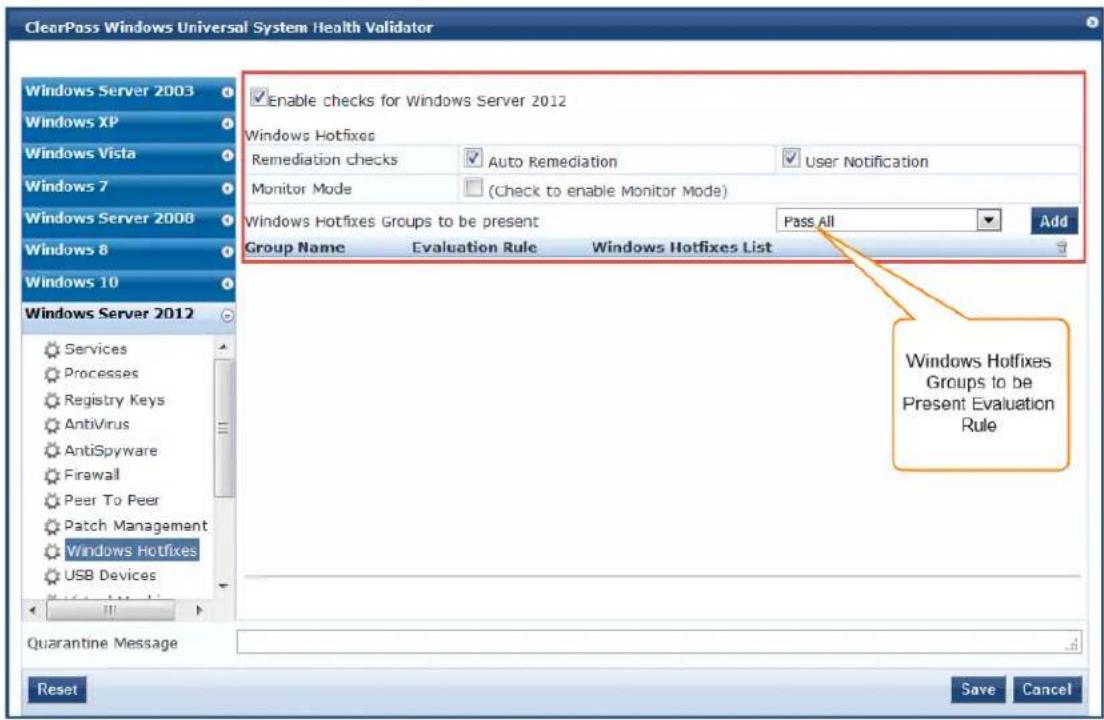Collapse the Windows Server 2012 section
The width and height of the screenshot is (1104, 720).
tap(227, 315)
